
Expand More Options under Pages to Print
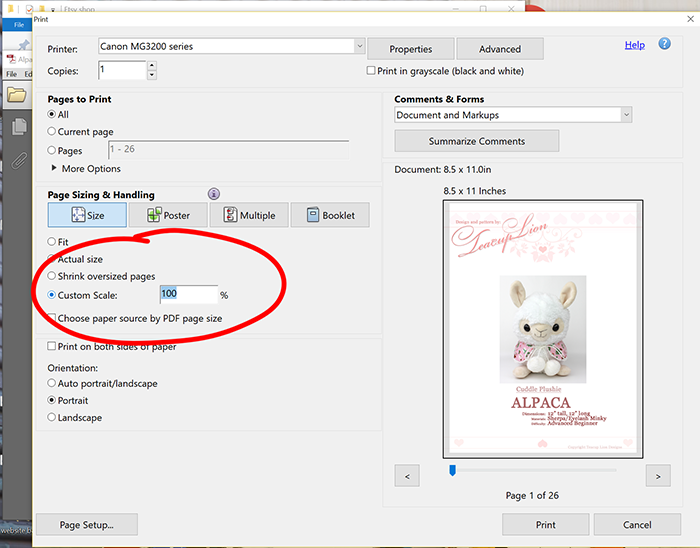(54, 168)
